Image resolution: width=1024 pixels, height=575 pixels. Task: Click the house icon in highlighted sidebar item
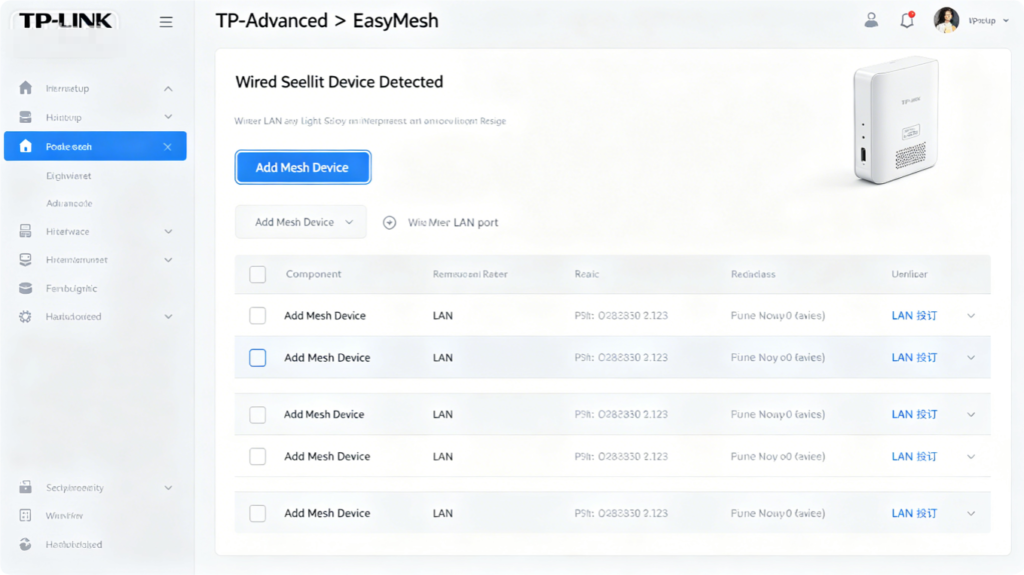point(25,146)
